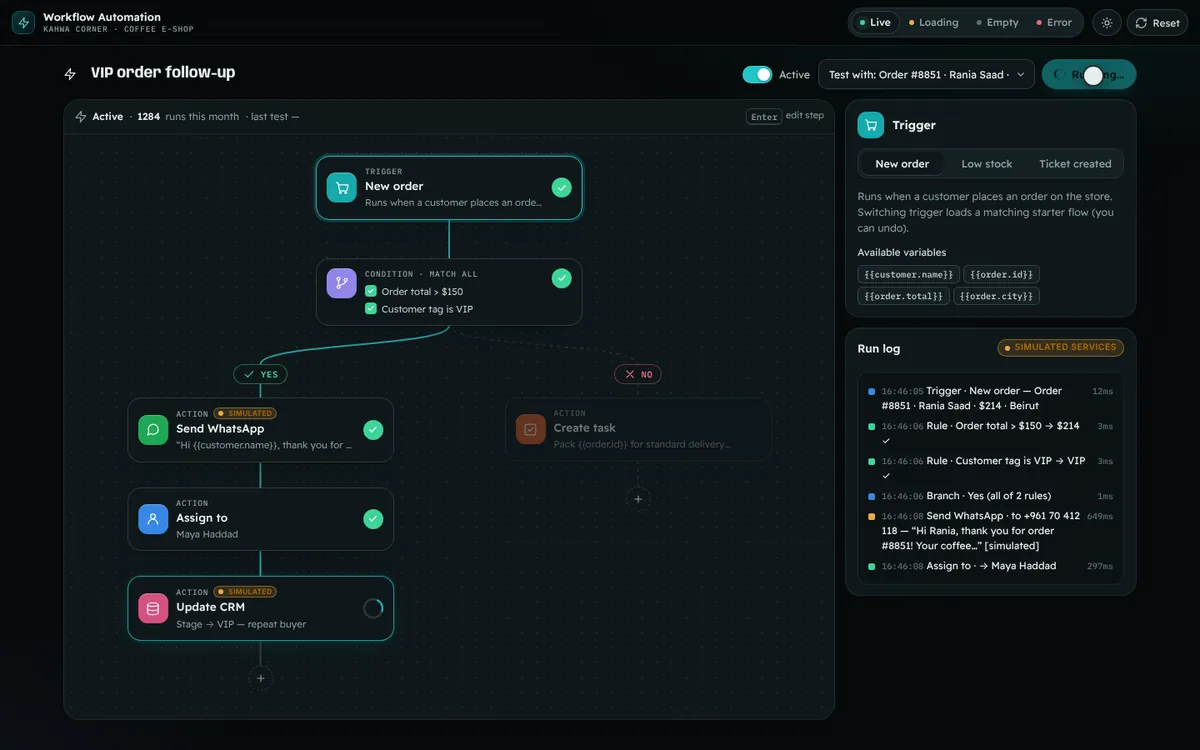The height and width of the screenshot is (750, 1200).
Task: Add a step below Update CRM
Action: 261,678
